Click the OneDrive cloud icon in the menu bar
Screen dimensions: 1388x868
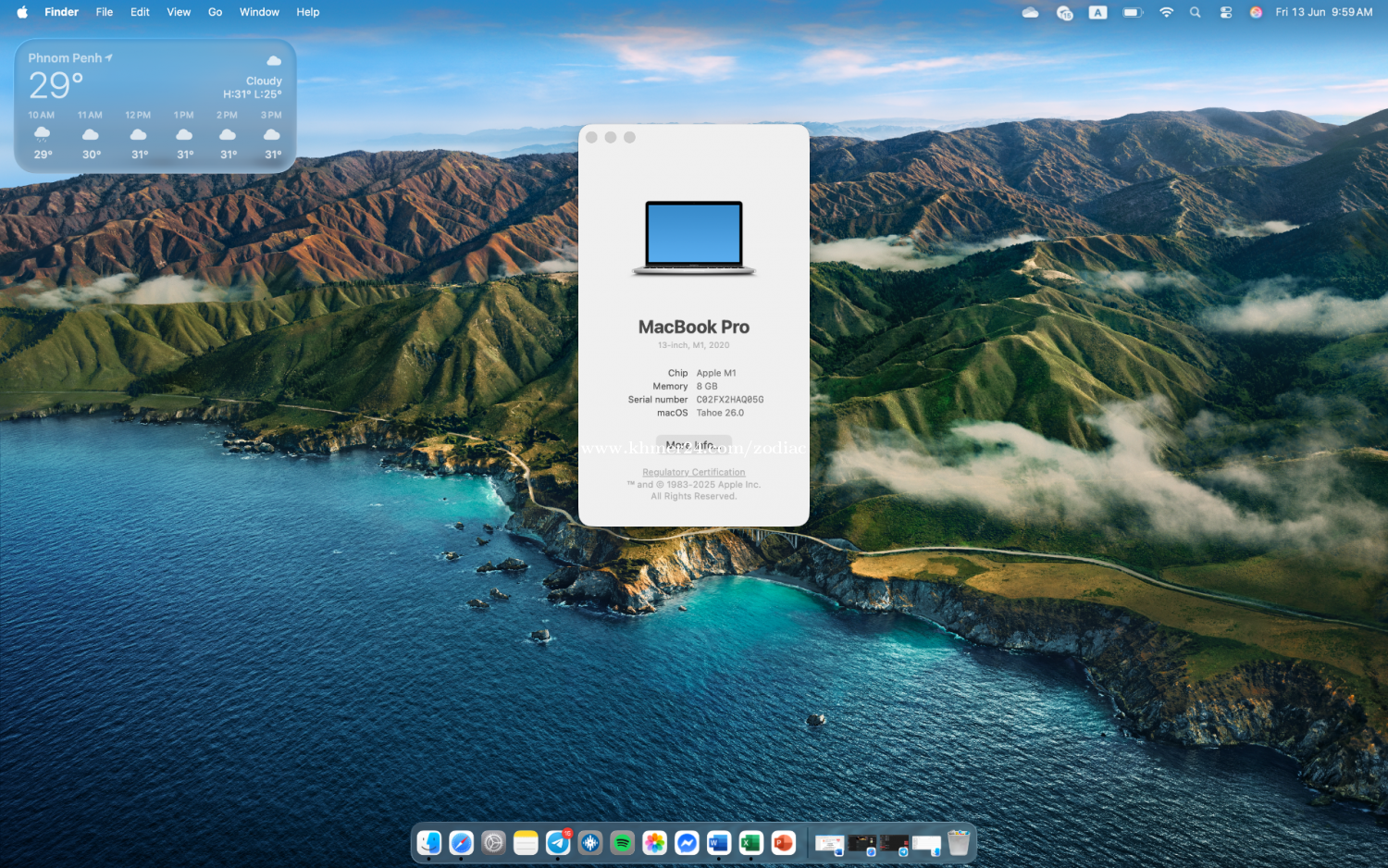click(x=1030, y=12)
